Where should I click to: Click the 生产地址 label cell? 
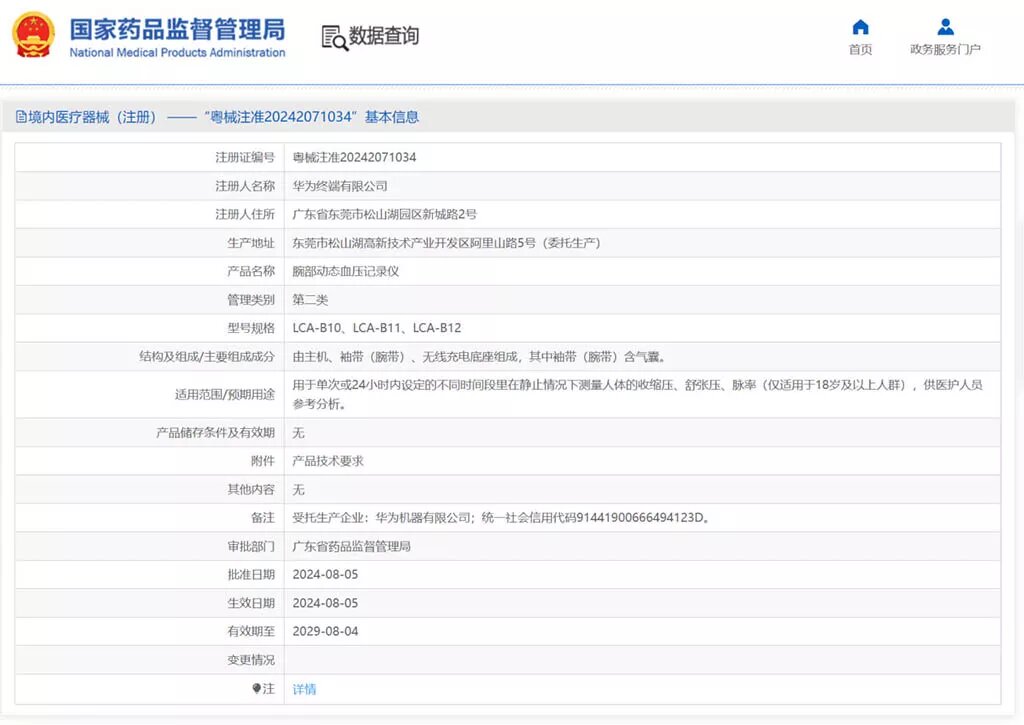pos(150,243)
